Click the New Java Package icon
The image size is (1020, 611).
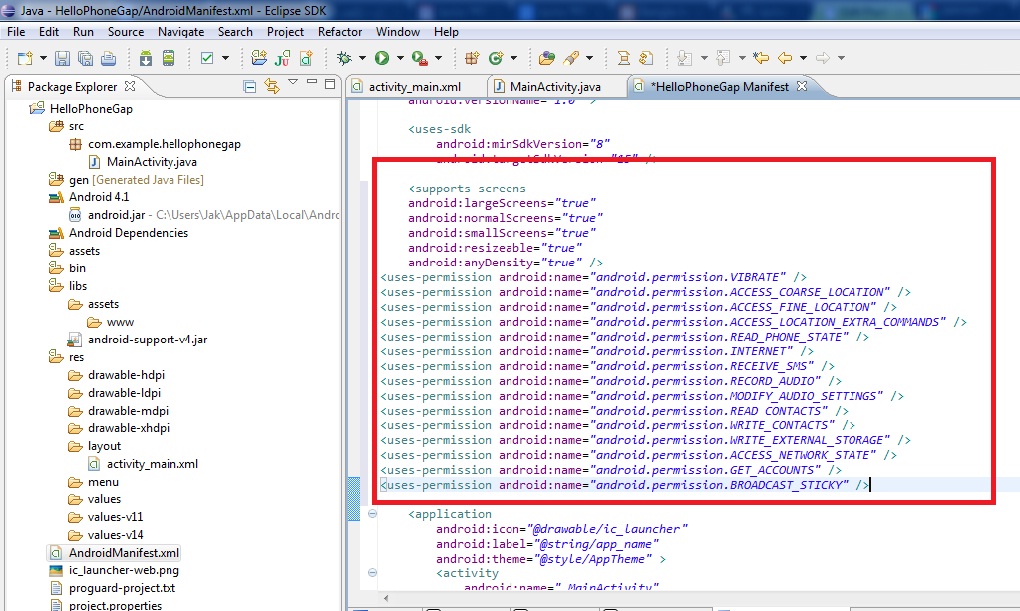[x=472, y=58]
